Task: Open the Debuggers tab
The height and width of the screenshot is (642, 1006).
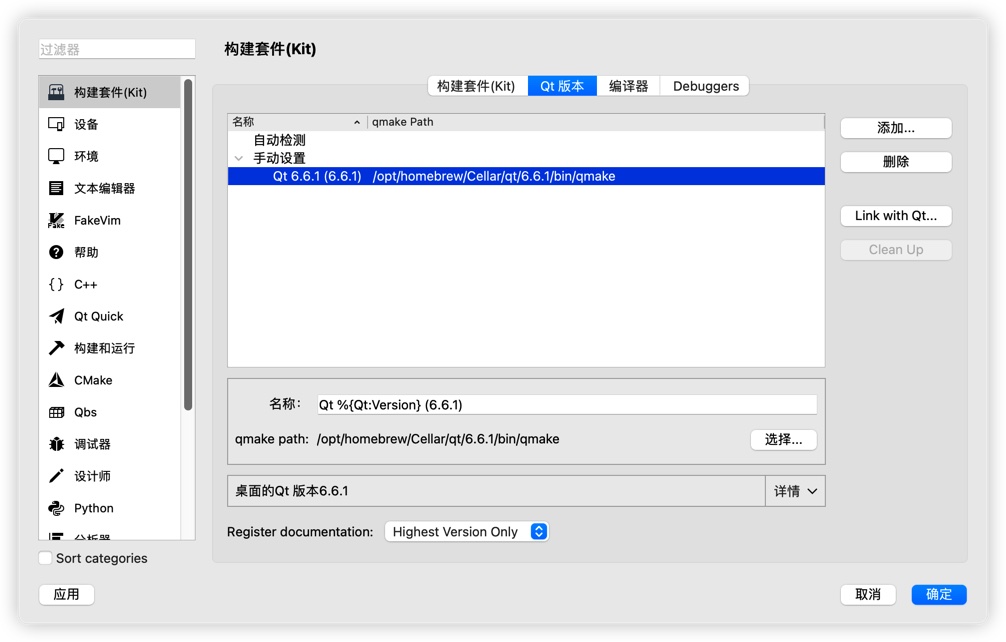Action: click(704, 85)
